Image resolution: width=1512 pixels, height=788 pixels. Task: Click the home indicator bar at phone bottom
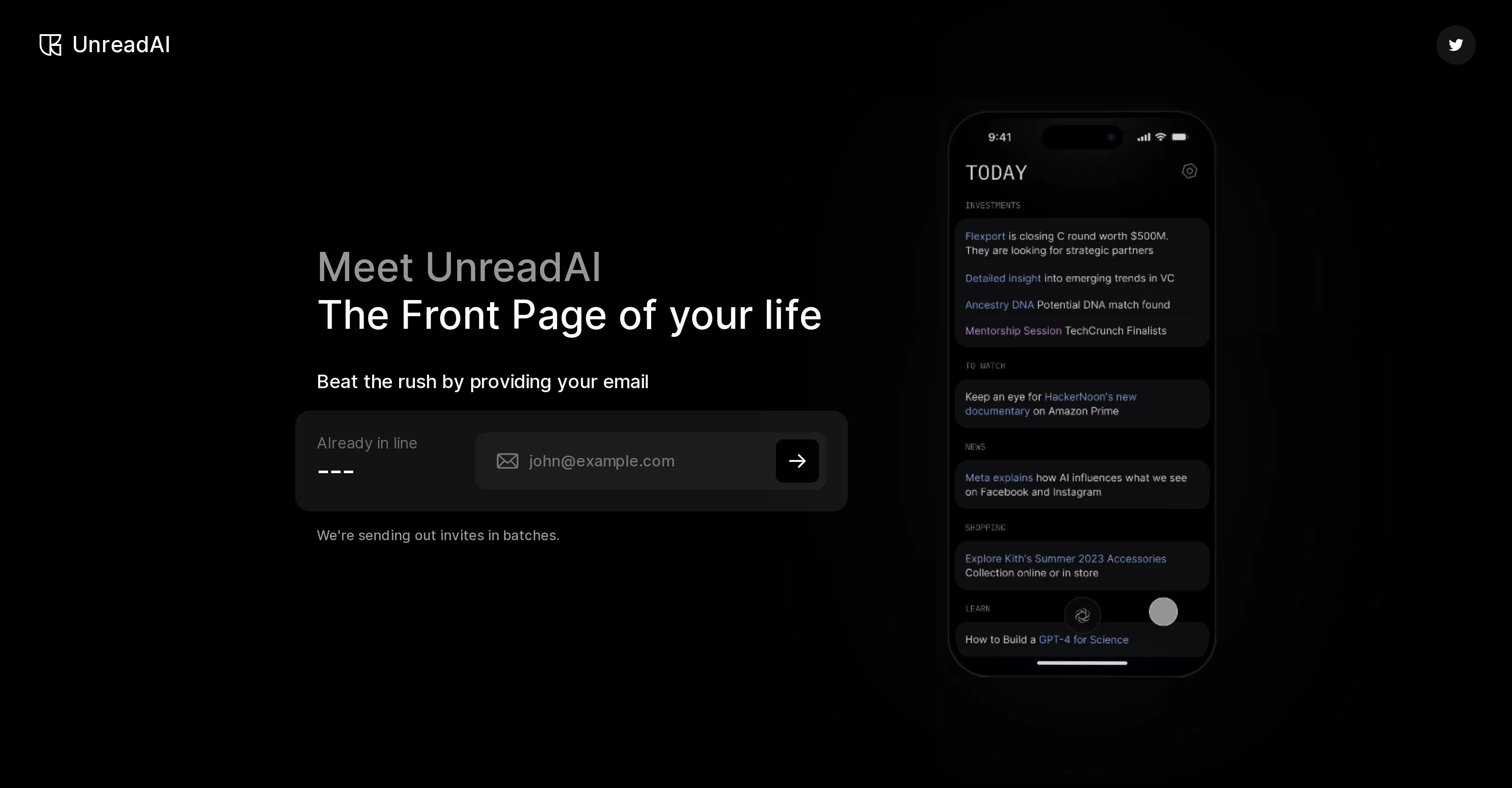tap(1082, 663)
